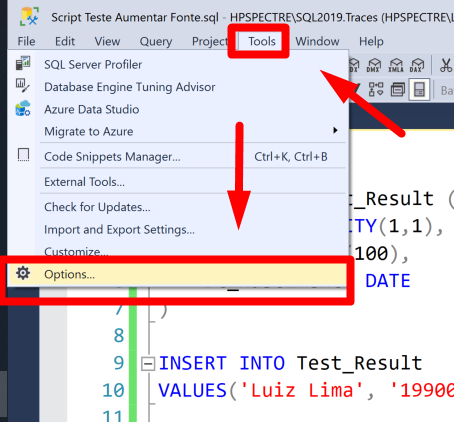Click the DAX query toolbar icon
Screen dimensions: 454x422
417,65
